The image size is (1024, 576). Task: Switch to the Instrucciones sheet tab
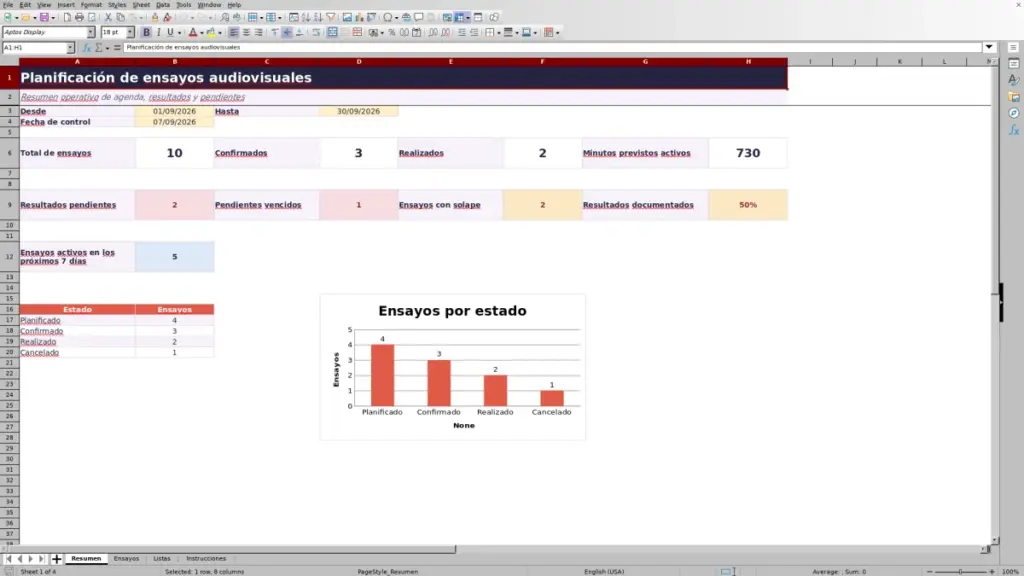pyautogui.click(x=206, y=559)
